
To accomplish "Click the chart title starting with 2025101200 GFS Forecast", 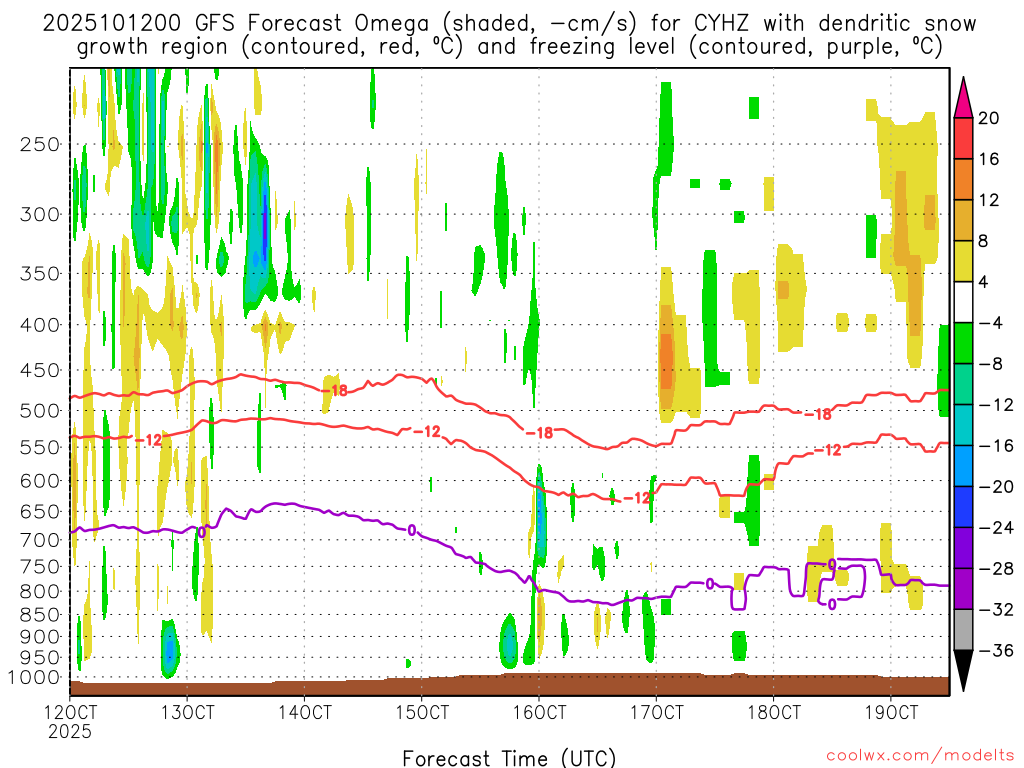I will 509,35.
